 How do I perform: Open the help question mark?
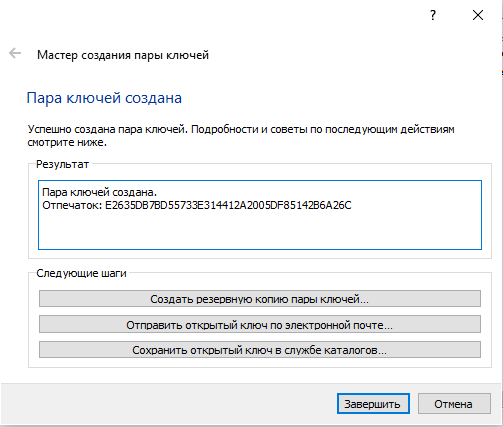click(x=433, y=15)
